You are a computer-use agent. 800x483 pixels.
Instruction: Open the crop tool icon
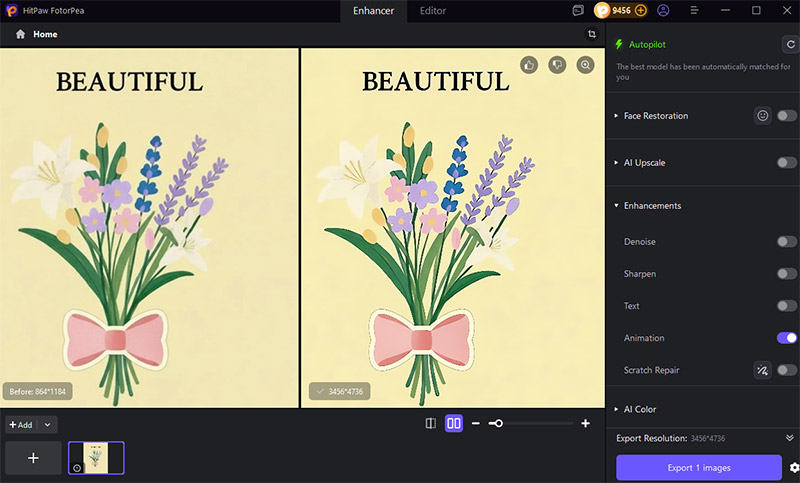[592, 34]
